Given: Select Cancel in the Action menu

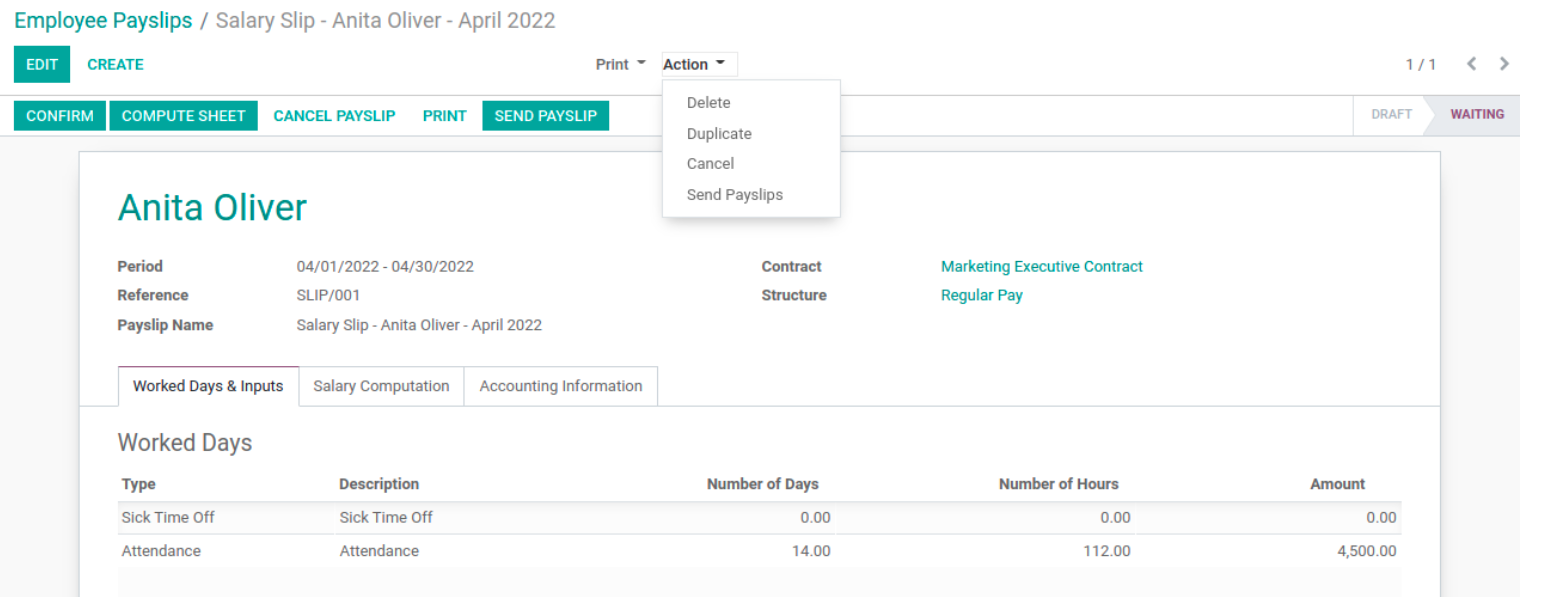Looking at the screenshot, I should pos(710,164).
